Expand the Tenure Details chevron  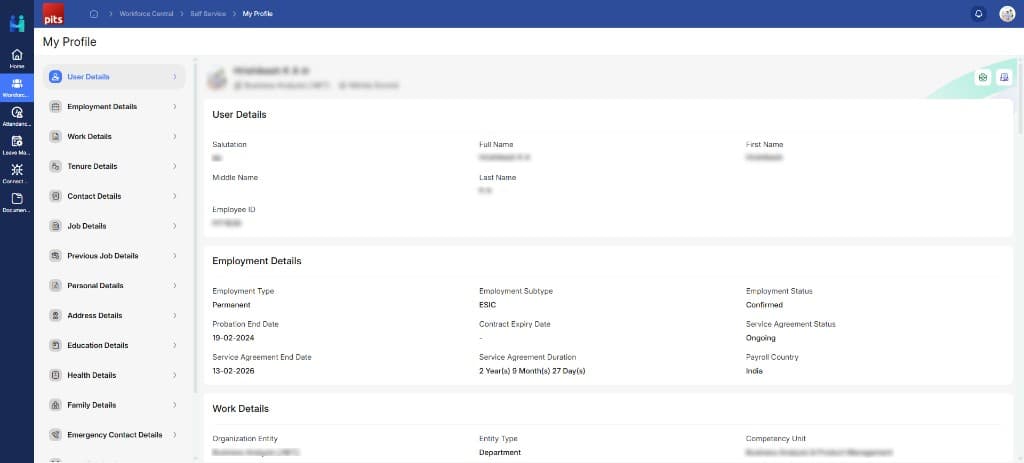[174, 167]
